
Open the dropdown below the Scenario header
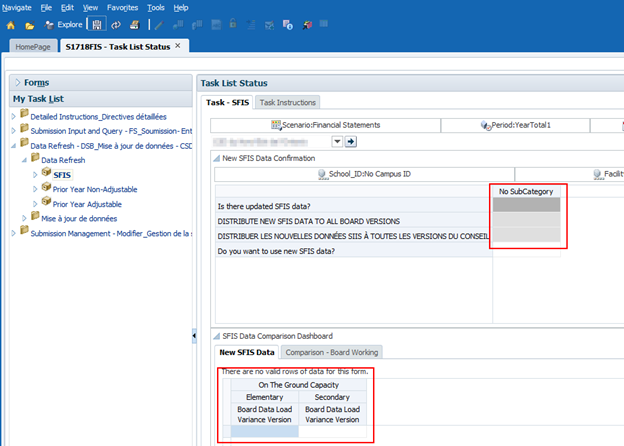pos(336,142)
